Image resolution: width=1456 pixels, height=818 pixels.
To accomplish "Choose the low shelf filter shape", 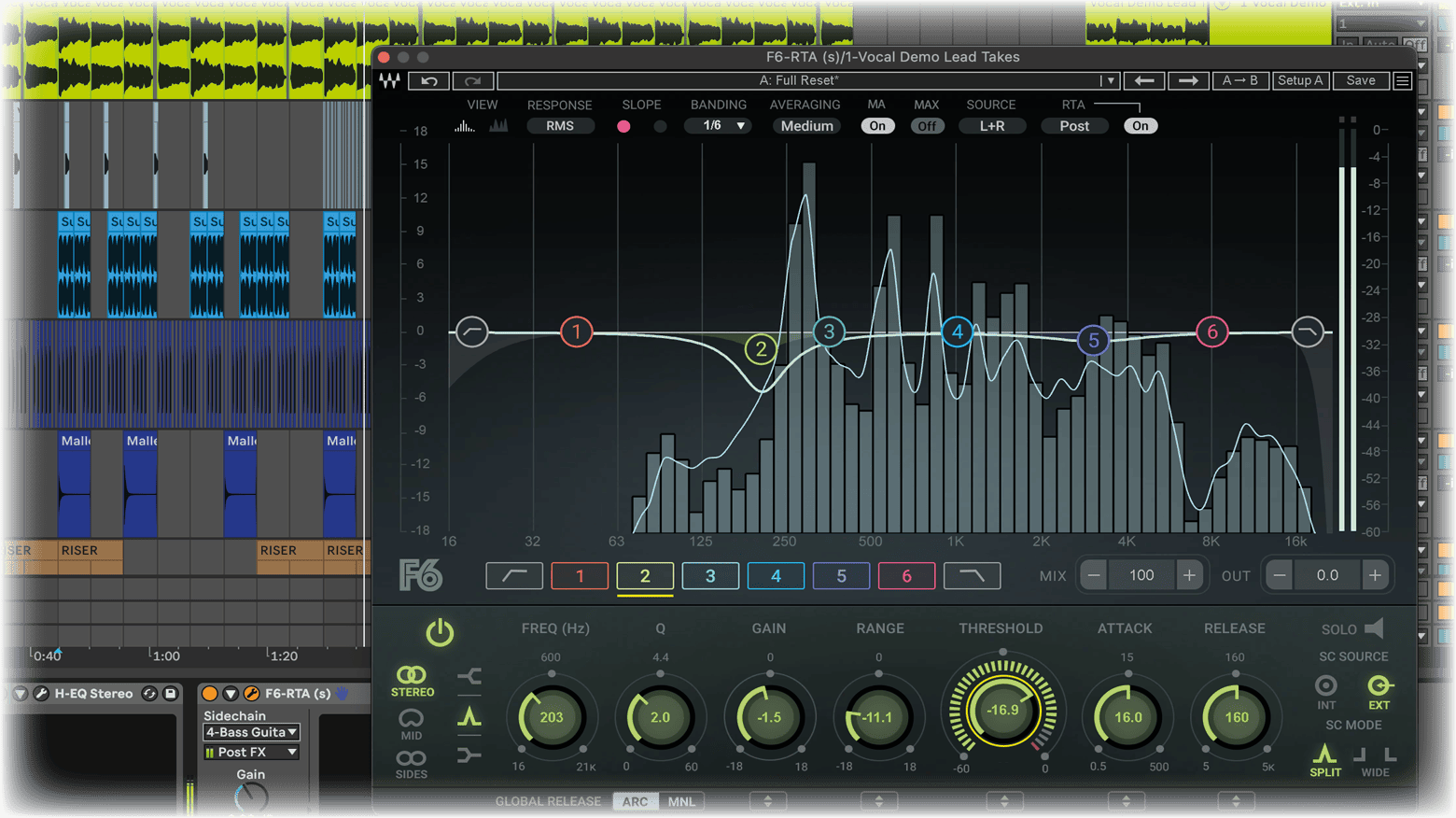I will point(469,676).
